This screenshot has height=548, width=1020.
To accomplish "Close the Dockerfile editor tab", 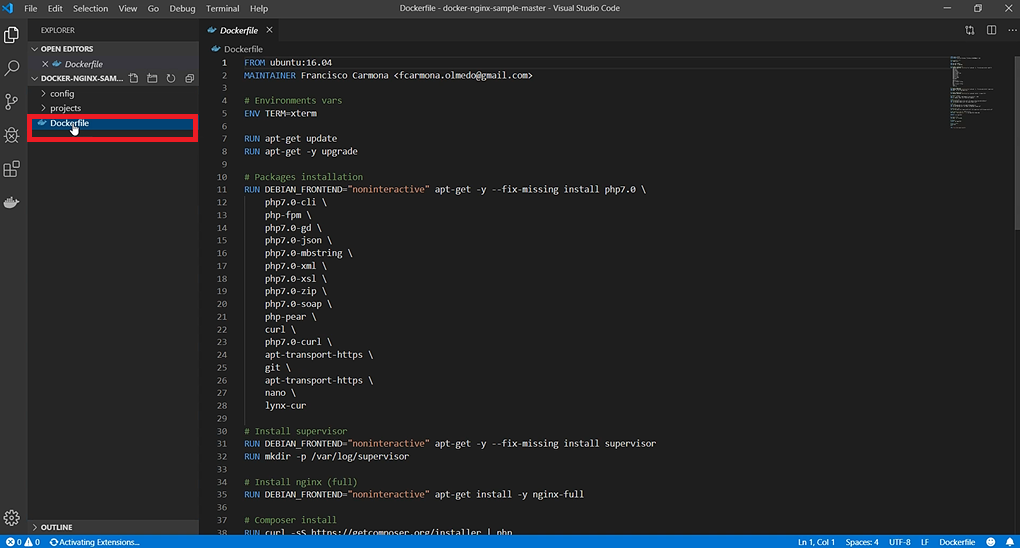I will [x=269, y=30].
